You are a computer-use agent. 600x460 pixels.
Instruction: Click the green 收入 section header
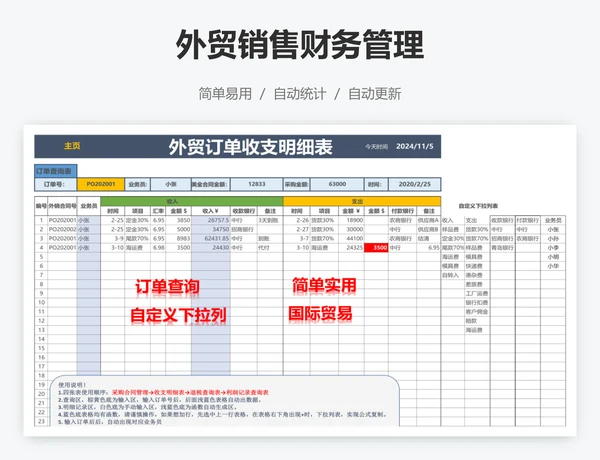pyautogui.click(x=192, y=201)
